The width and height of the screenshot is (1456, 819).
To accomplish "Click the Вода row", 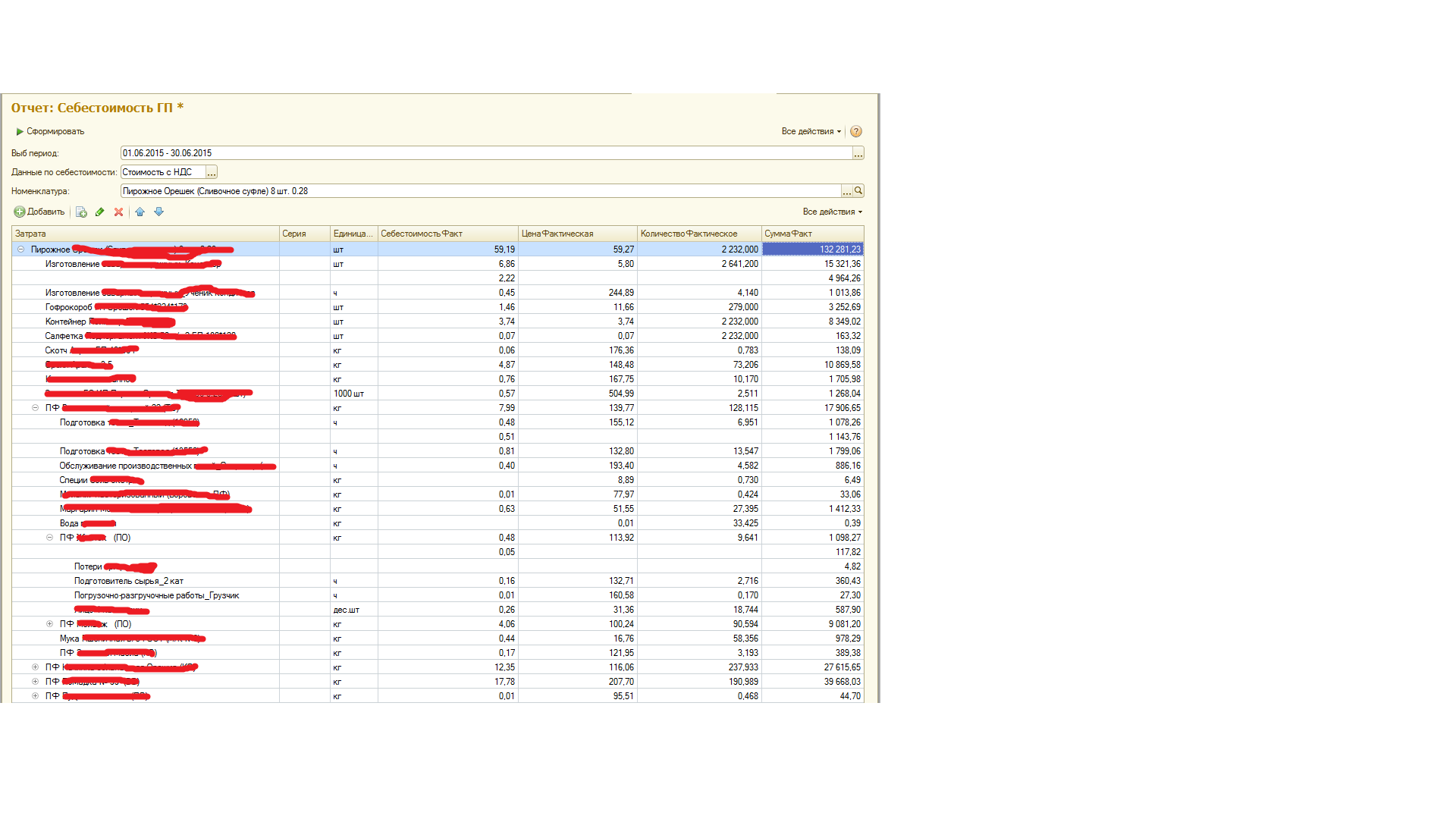I will click(x=438, y=523).
